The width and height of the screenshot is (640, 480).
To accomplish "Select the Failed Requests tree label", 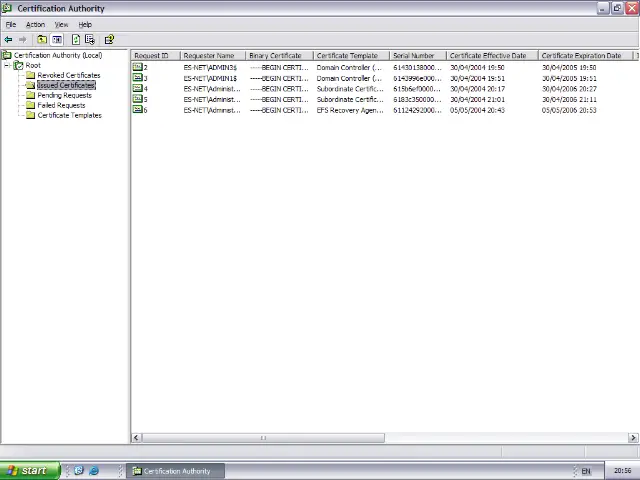I will tap(61, 105).
